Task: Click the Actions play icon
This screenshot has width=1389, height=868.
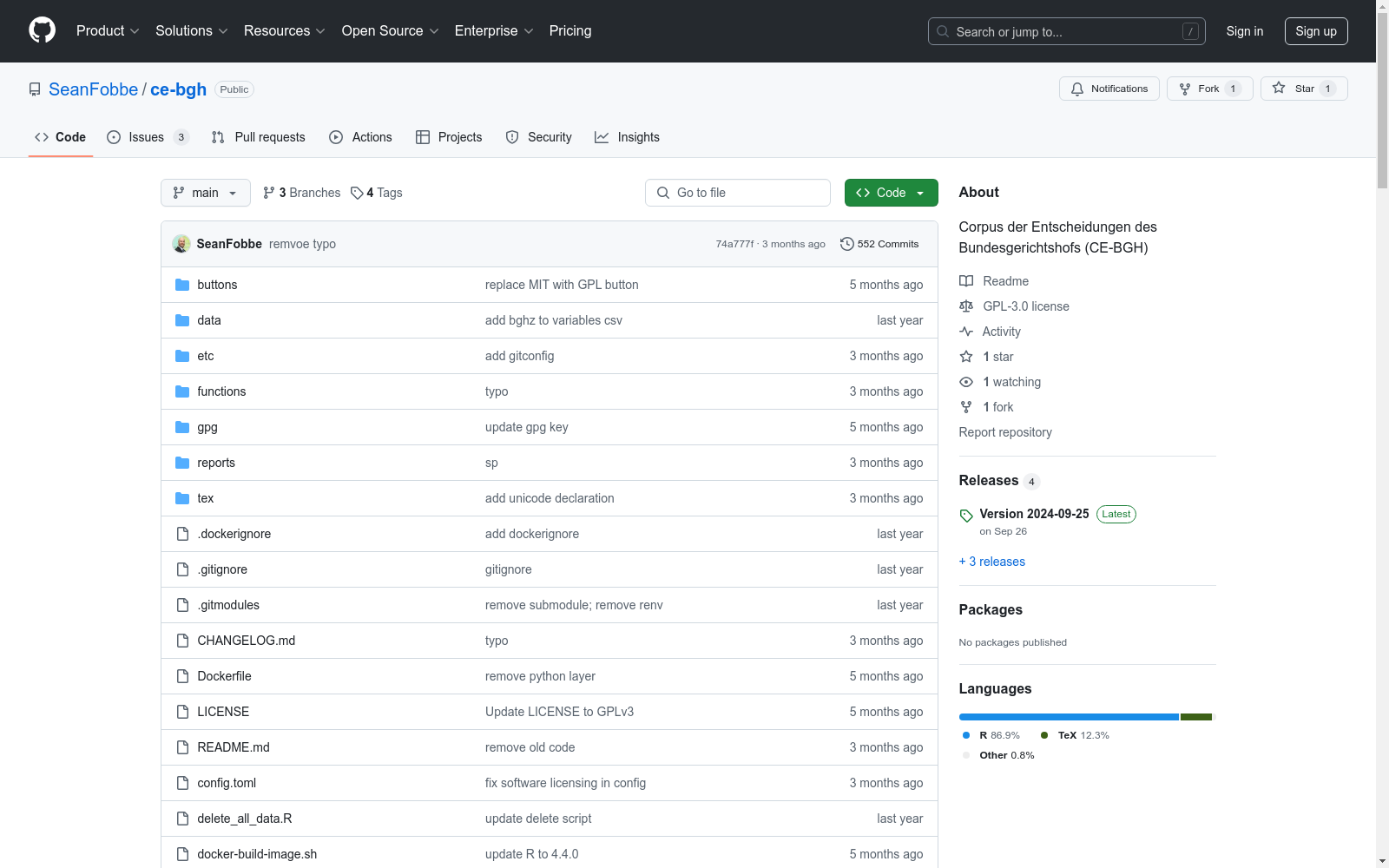Action: click(336, 137)
